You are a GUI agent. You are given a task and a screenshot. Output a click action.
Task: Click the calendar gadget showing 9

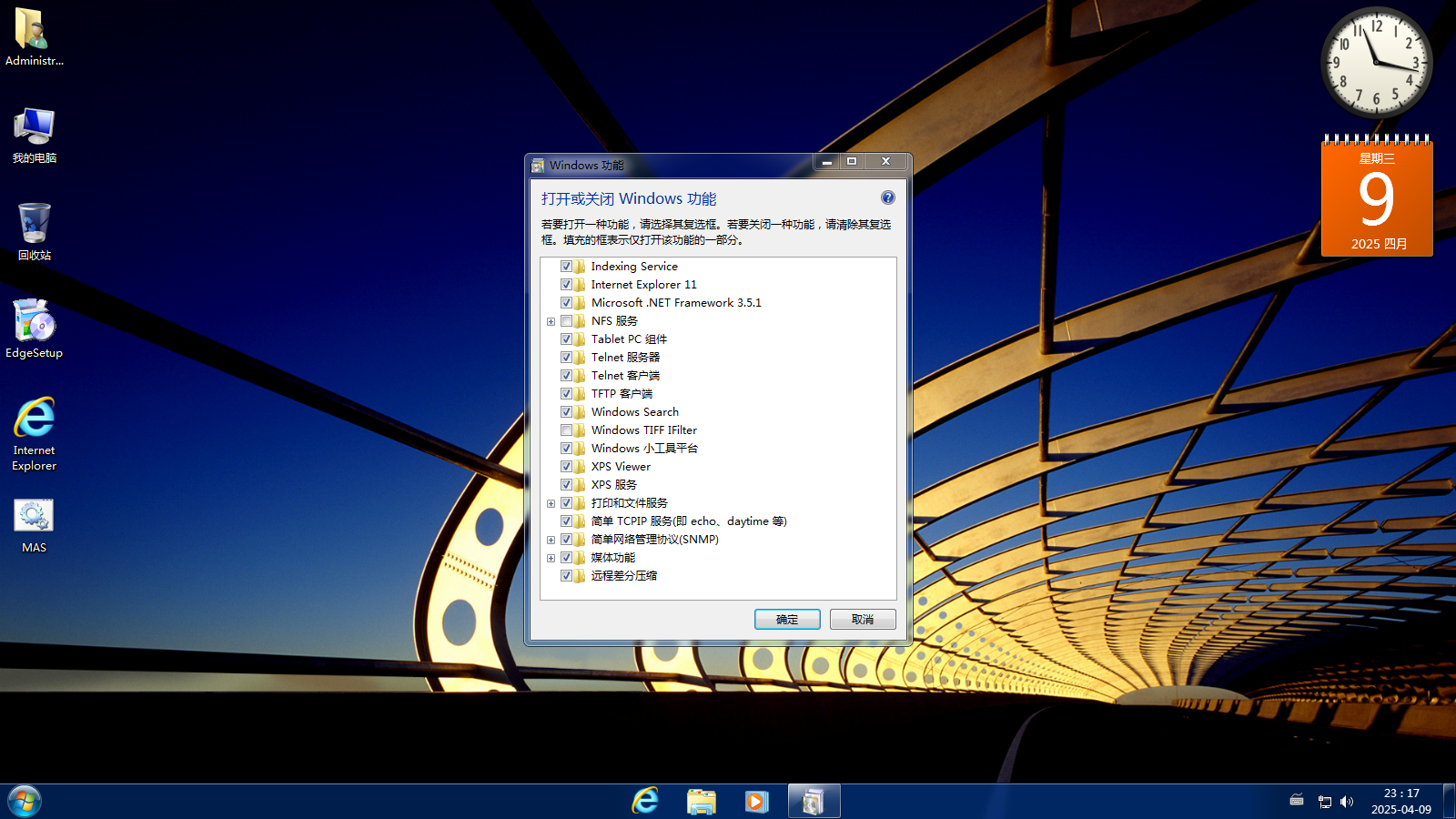coord(1377,196)
